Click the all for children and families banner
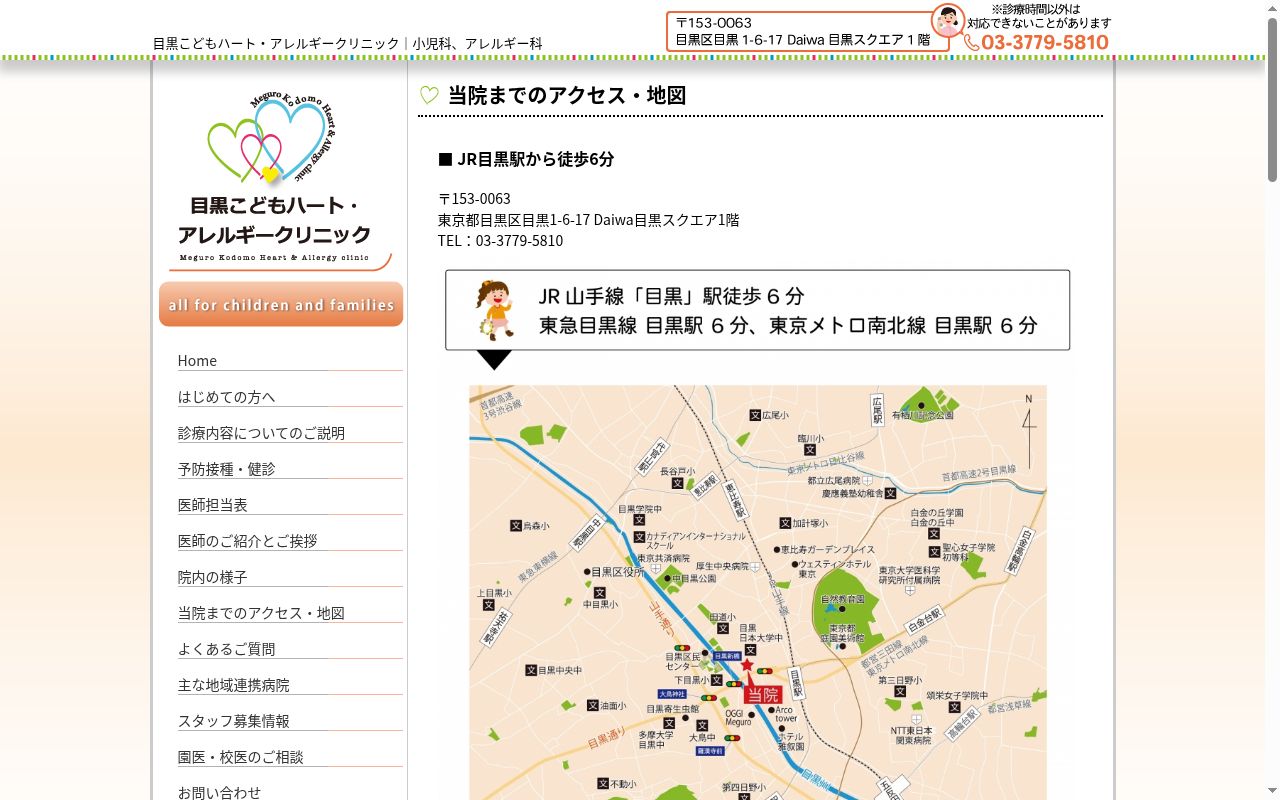The image size is (1280, 800). (x=281, y=304)
